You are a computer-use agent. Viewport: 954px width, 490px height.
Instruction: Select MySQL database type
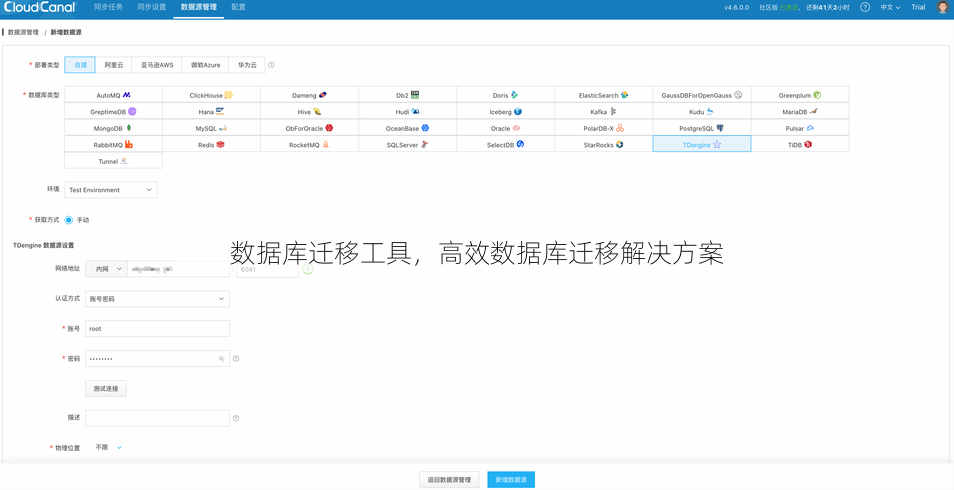click(211, 128)
